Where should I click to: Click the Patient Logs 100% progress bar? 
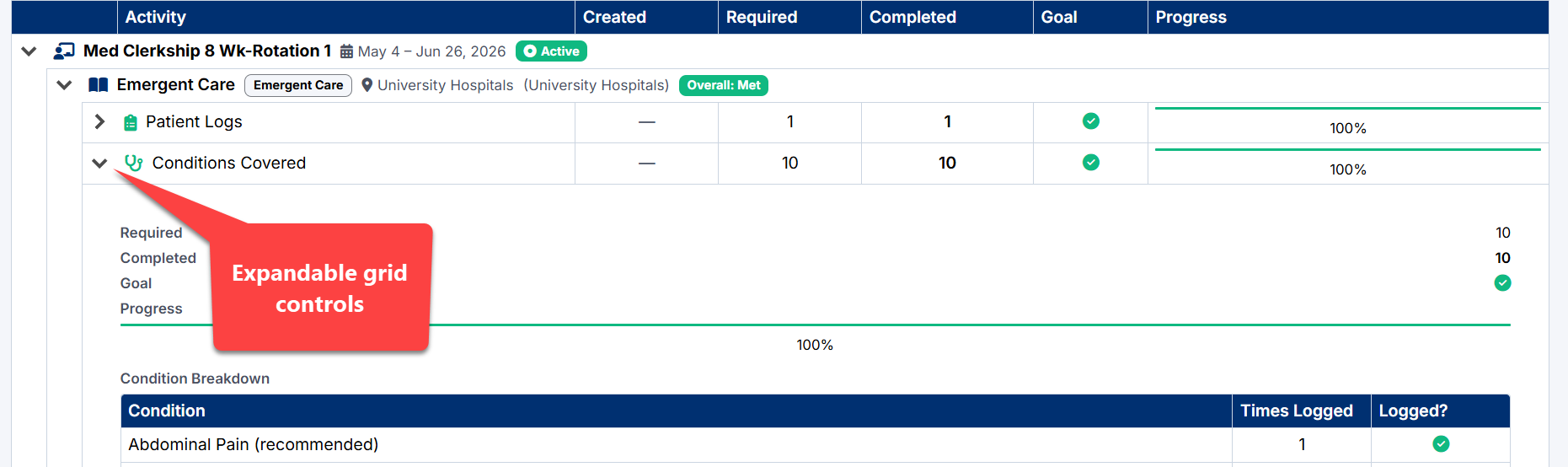tap(1348, 109)
